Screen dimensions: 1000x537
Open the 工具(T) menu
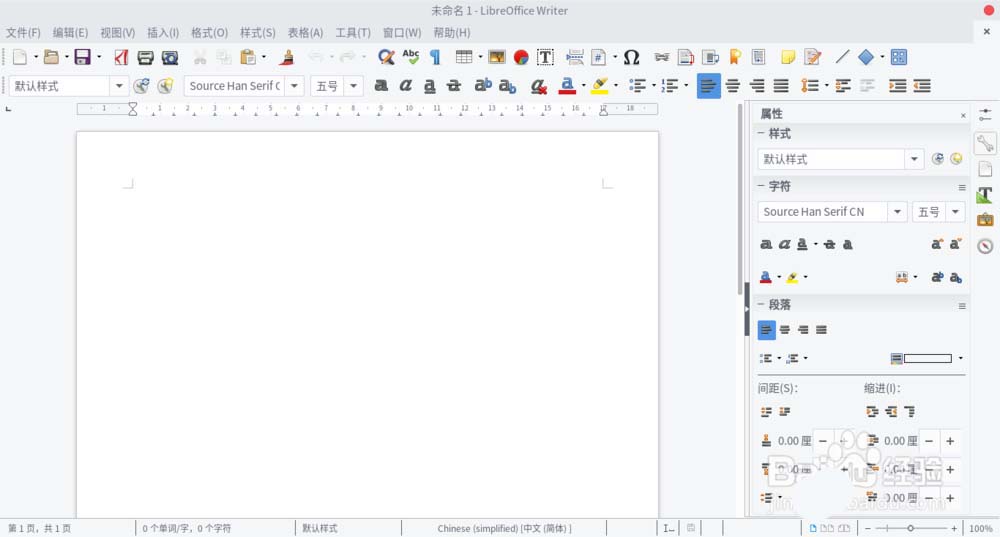[353, 33]
